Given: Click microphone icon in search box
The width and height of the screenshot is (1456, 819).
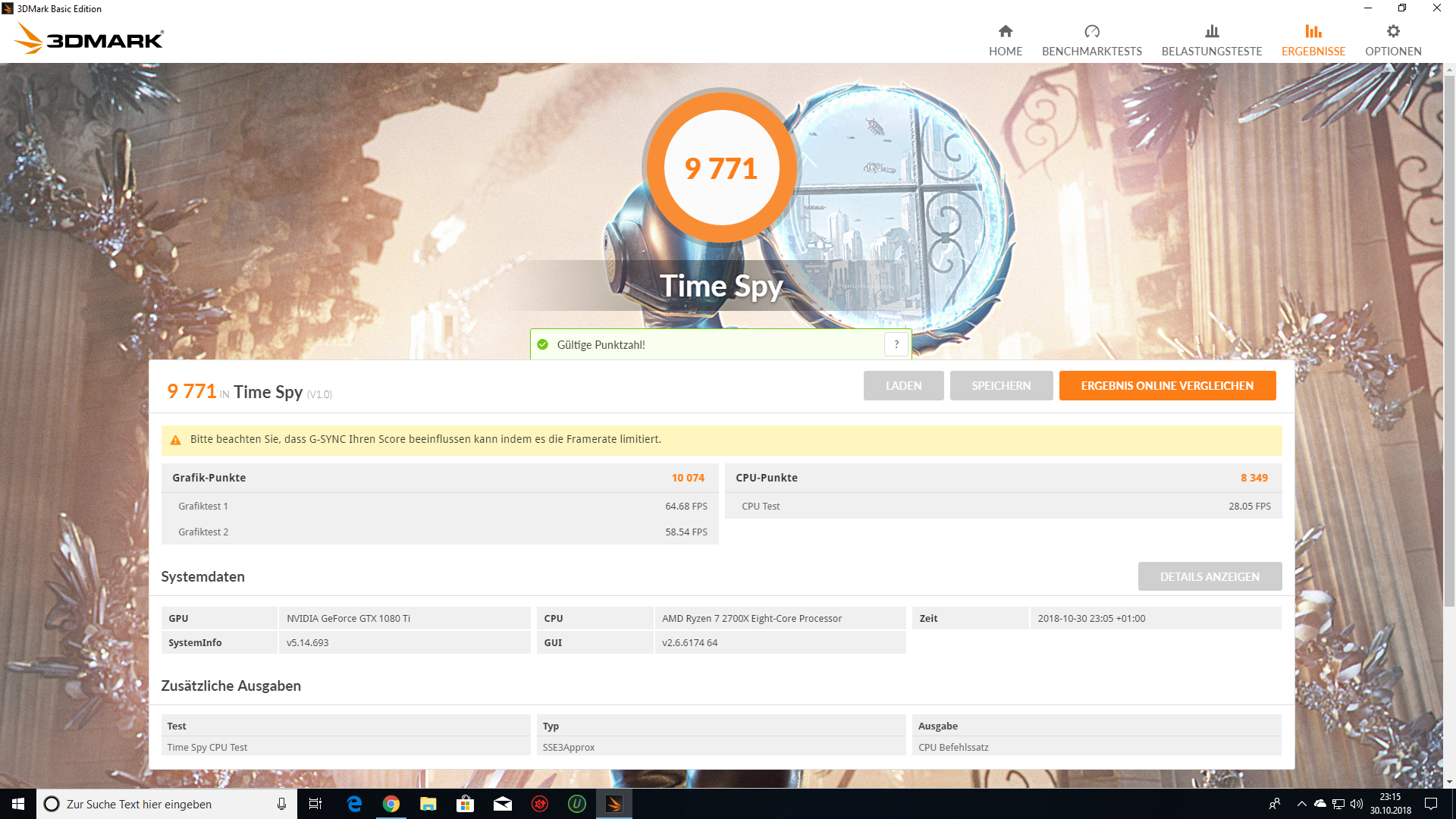Looking at the screenshot, I should 281,804.
